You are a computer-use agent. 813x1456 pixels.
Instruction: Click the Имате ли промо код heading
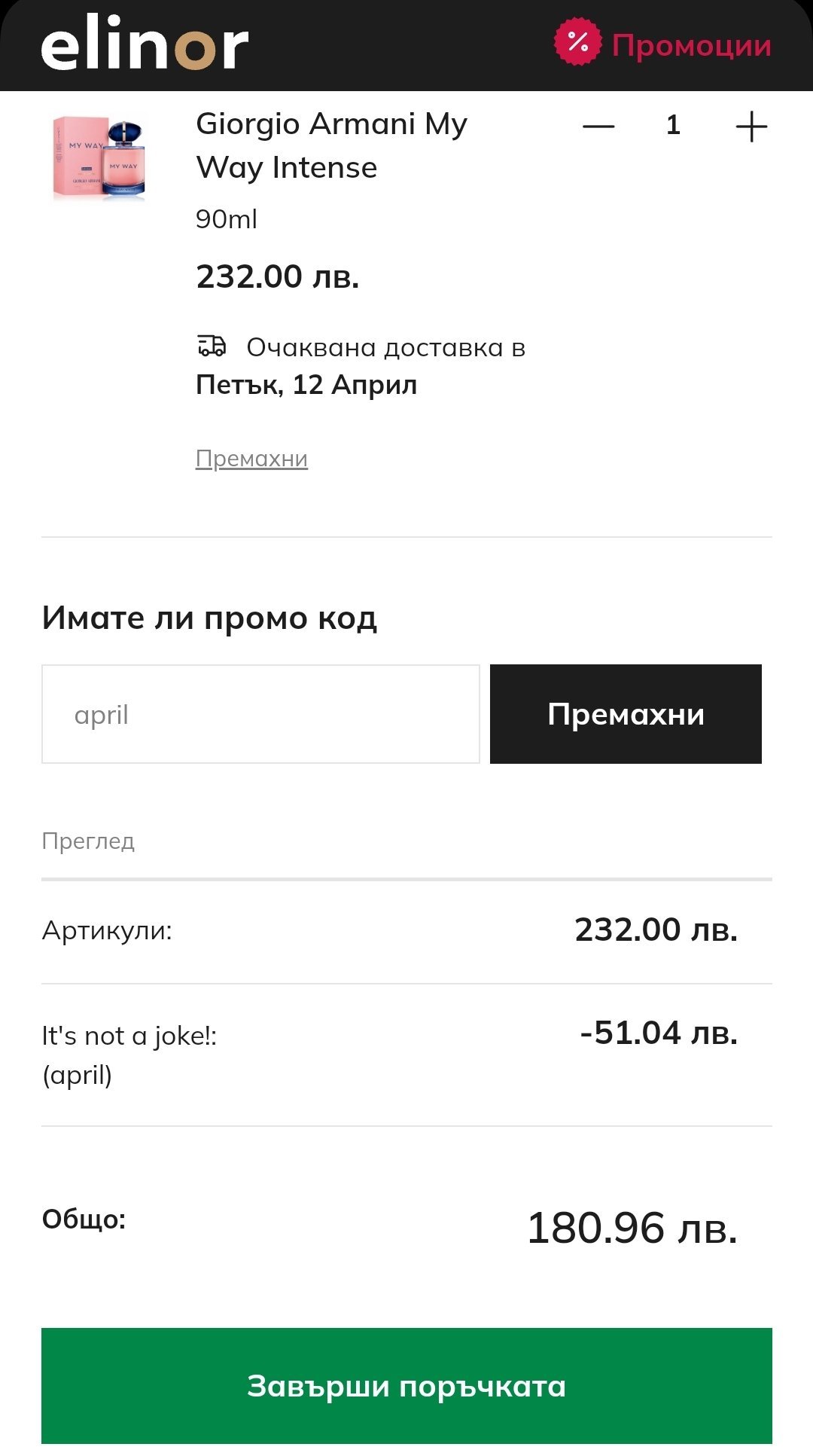[x=209, y=618]
